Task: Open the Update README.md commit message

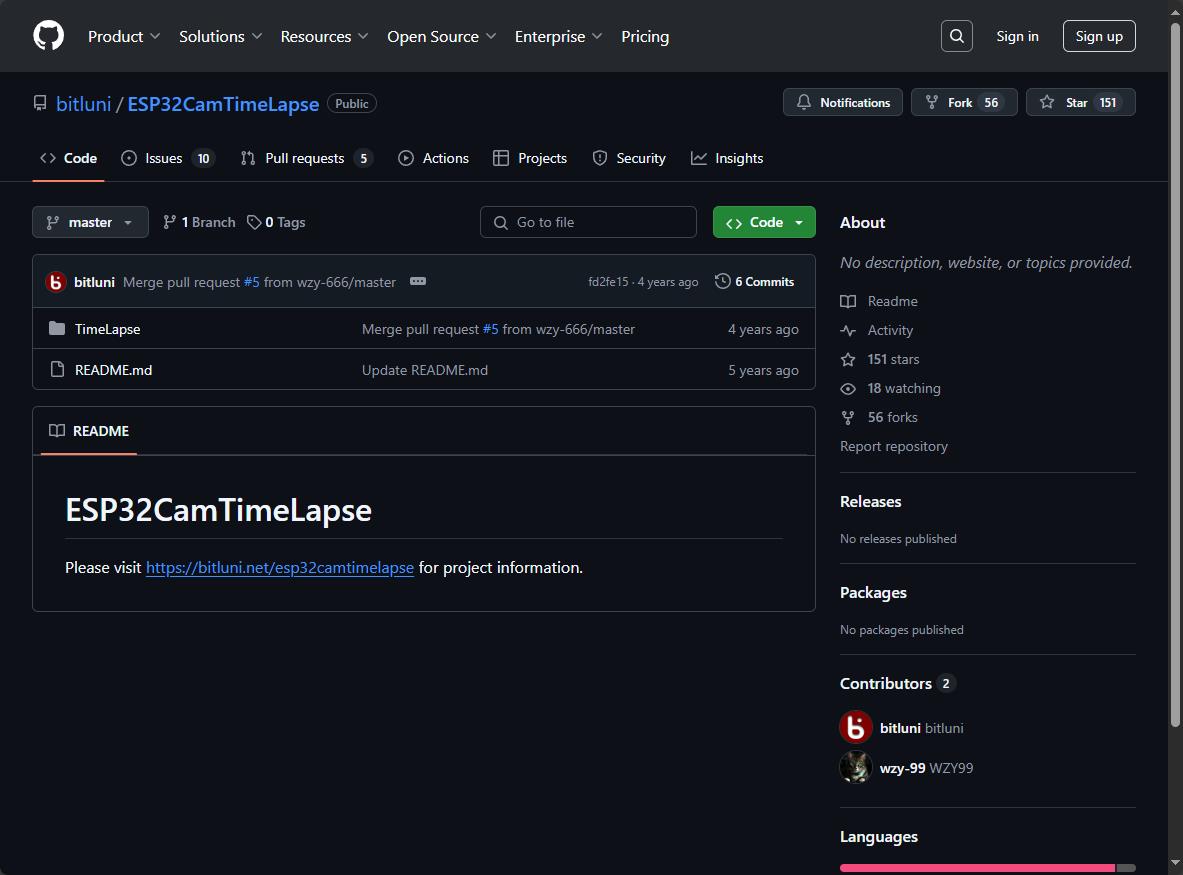Action: pos(425,370)
